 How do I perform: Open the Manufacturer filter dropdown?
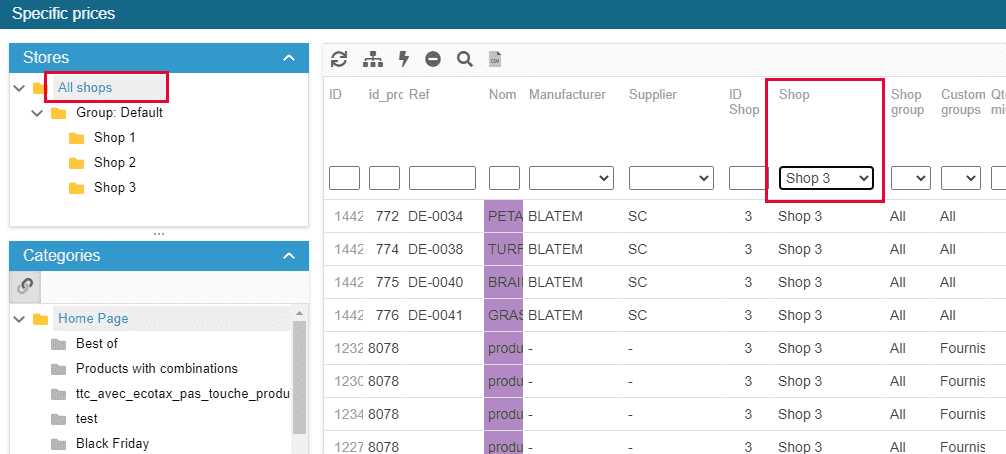point(570,178)
